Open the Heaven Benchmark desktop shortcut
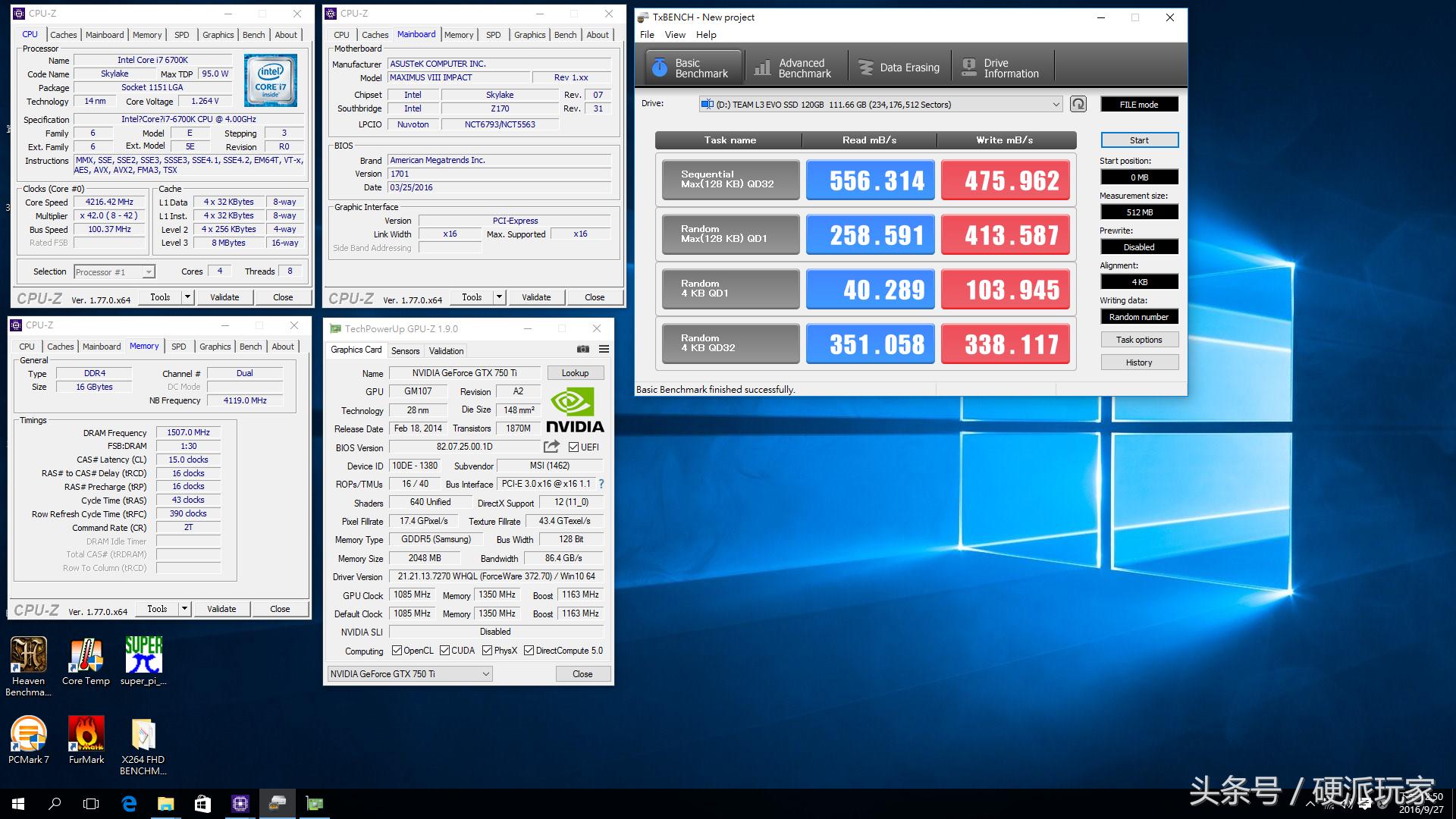This screenshot has height=819, width=1456. click(29, 655)
